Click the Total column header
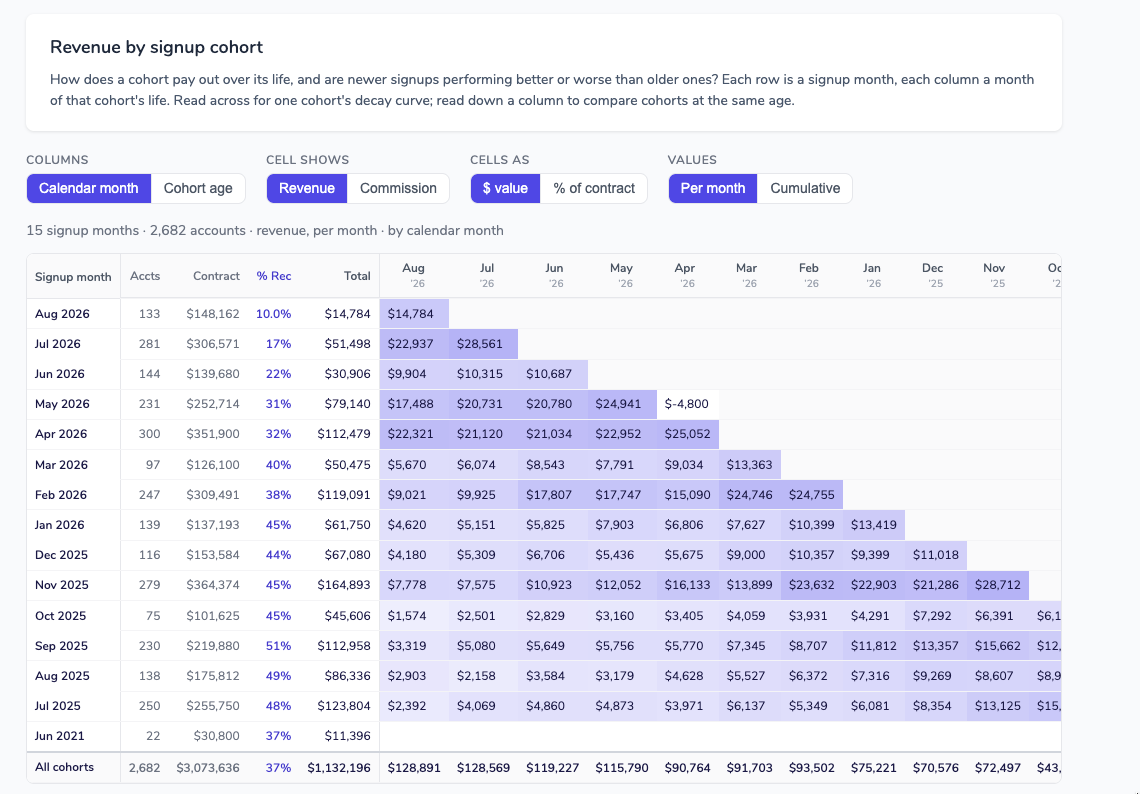This screenshot has width=1140, height=794. tap(357, 276)
